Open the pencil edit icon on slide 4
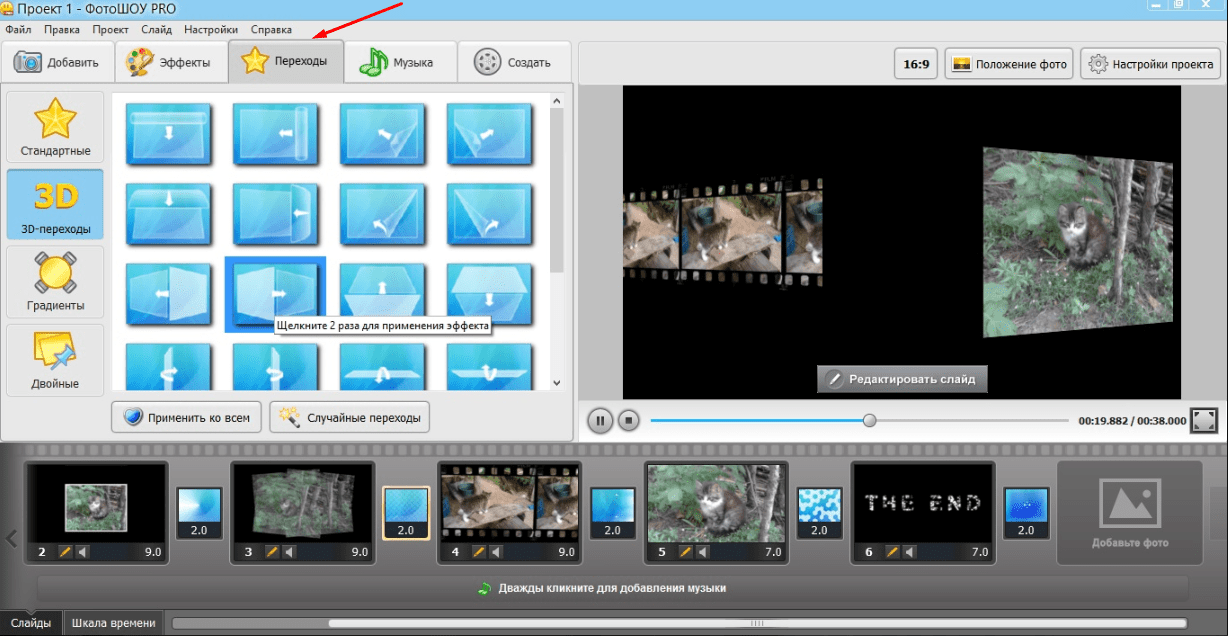This screenshot has height=636, width=1228. 479,552
